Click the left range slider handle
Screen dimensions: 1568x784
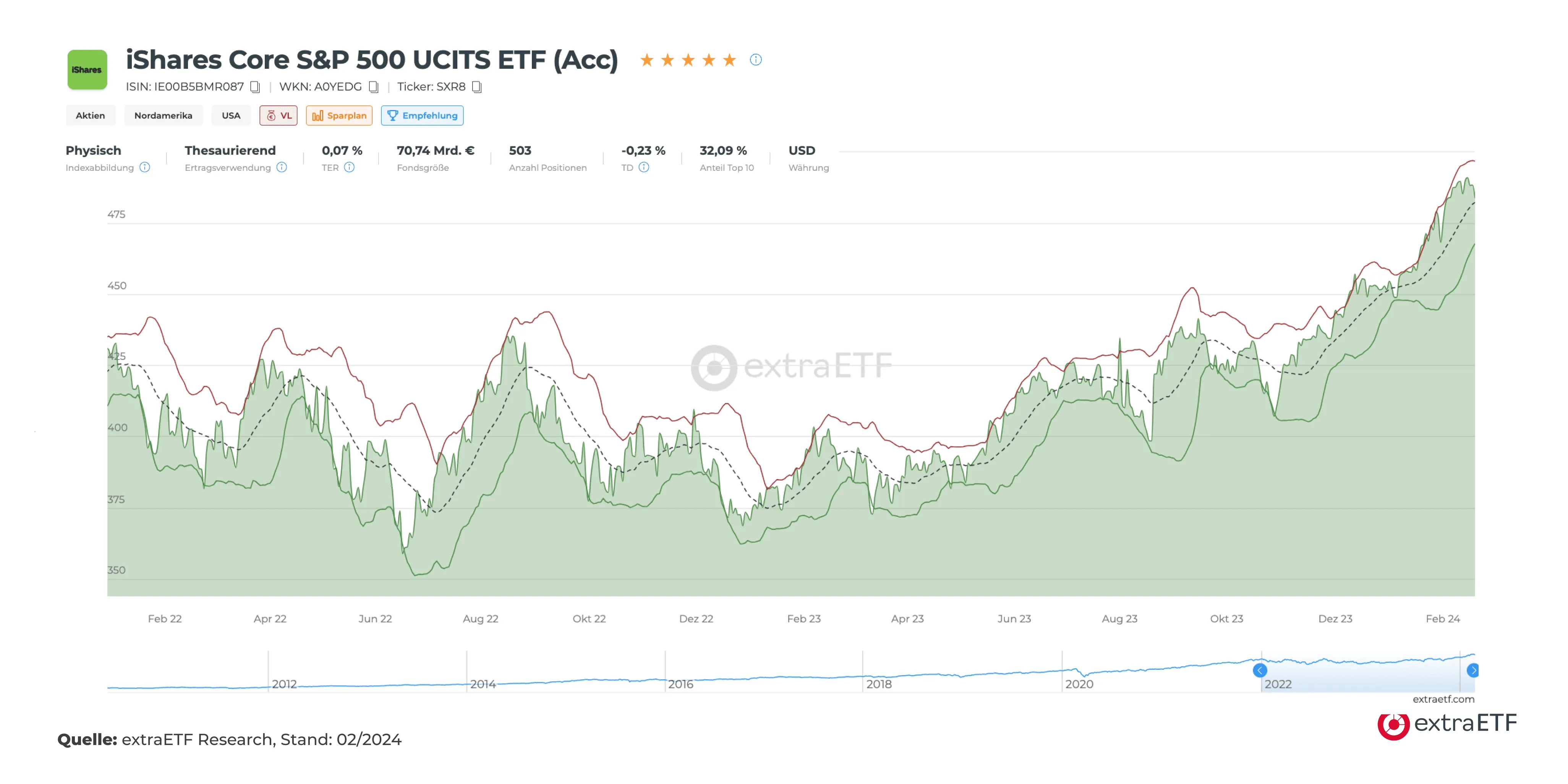pyautogui.click(x=1260, y=670)
